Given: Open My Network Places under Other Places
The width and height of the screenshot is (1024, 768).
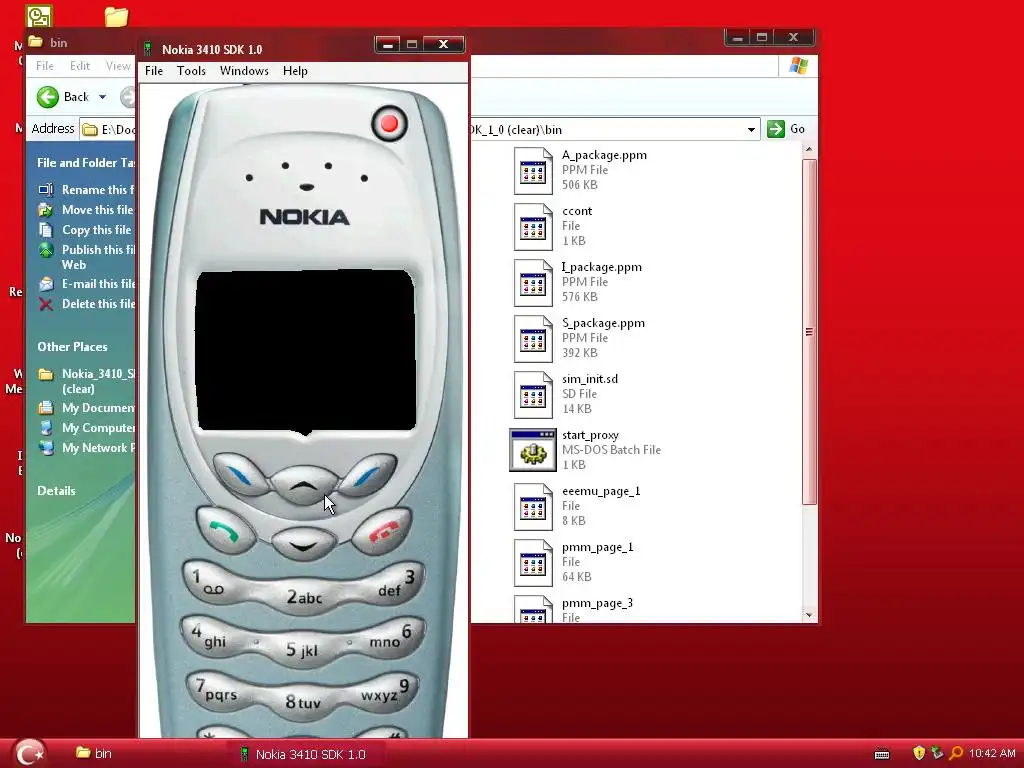Looking at the screenshot, I should [x=98, y=448].
